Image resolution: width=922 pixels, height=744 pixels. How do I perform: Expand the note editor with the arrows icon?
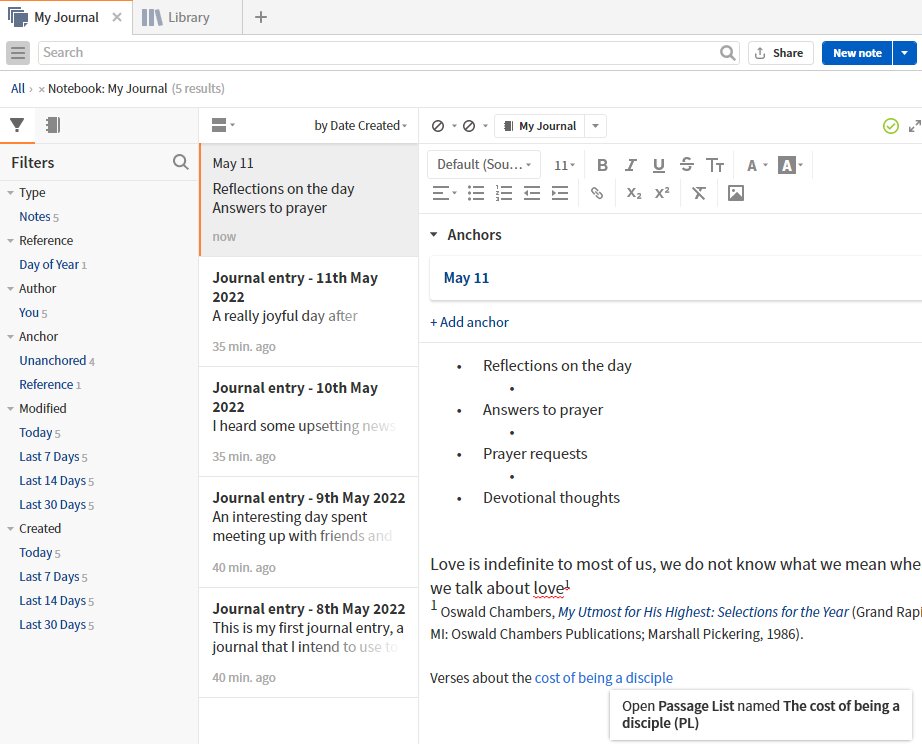pyautogui.click(x=914, y=126)
